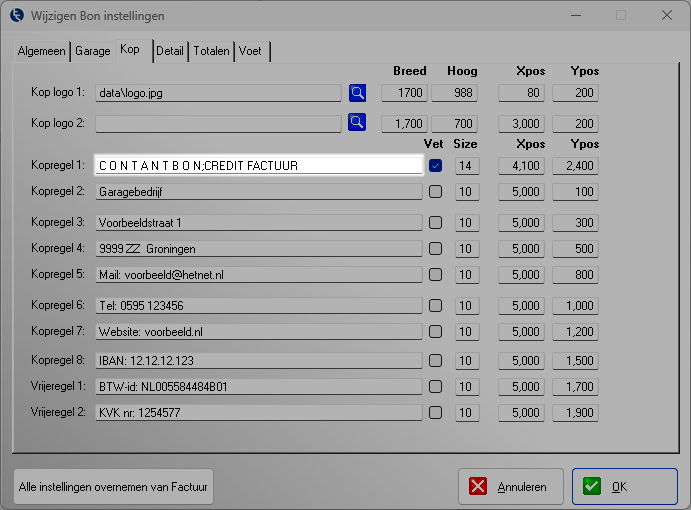The width and height of the screenshot is (691, 510).
Task: Uncheck the Vet checkbox for Kopregel 1
Action: [x=435, y=166]
